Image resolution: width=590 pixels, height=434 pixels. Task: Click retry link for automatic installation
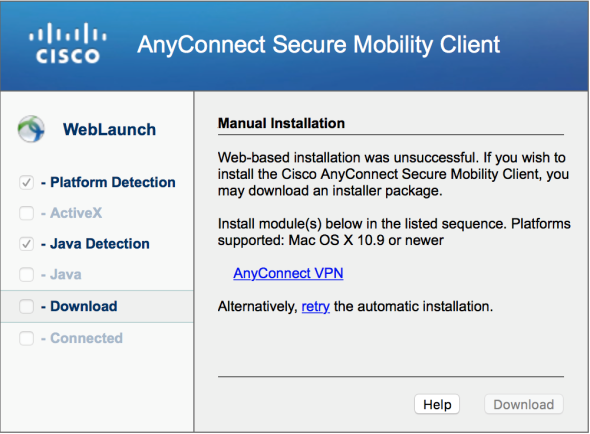click(316, 307)
